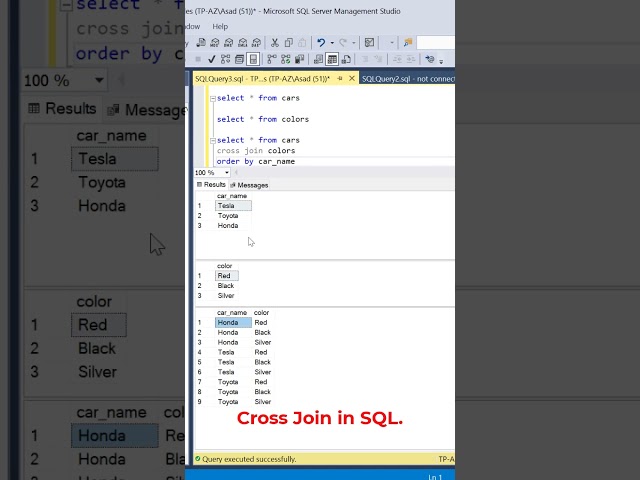The image size is (640, 480).
Task: Collapse the first select from cars block
Action: 213,98
